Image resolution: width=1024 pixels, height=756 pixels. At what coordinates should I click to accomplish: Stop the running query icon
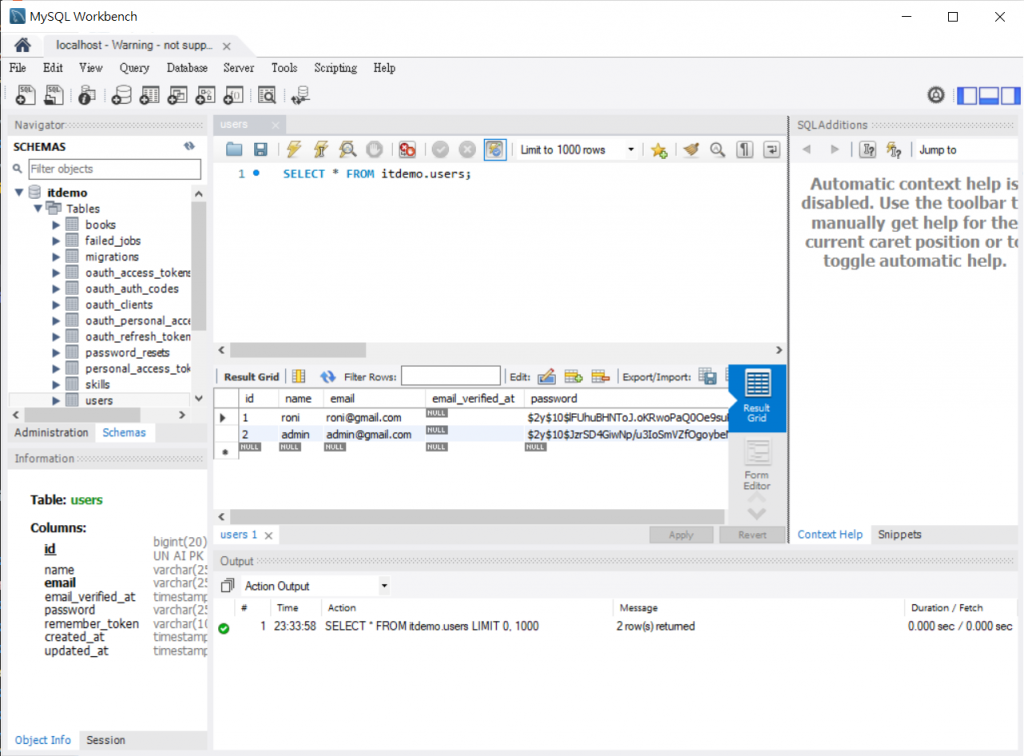pos(374,150)
